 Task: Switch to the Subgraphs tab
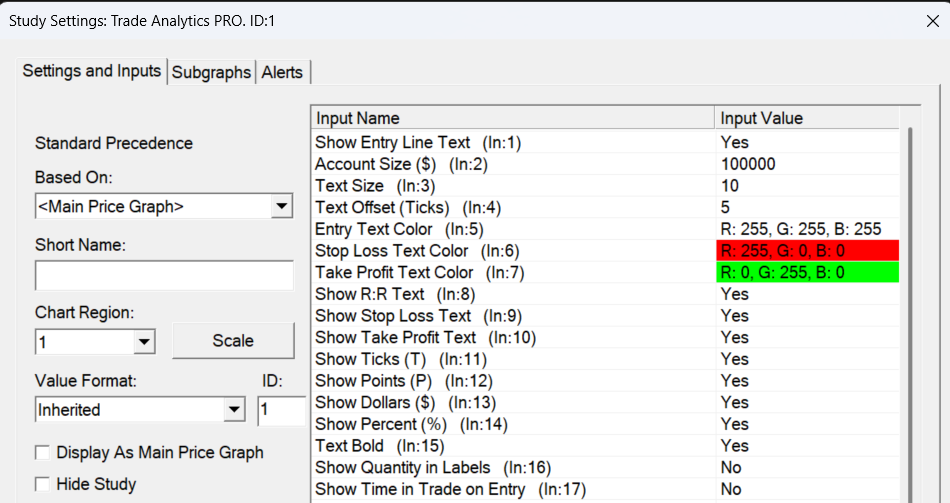point(211,72)
